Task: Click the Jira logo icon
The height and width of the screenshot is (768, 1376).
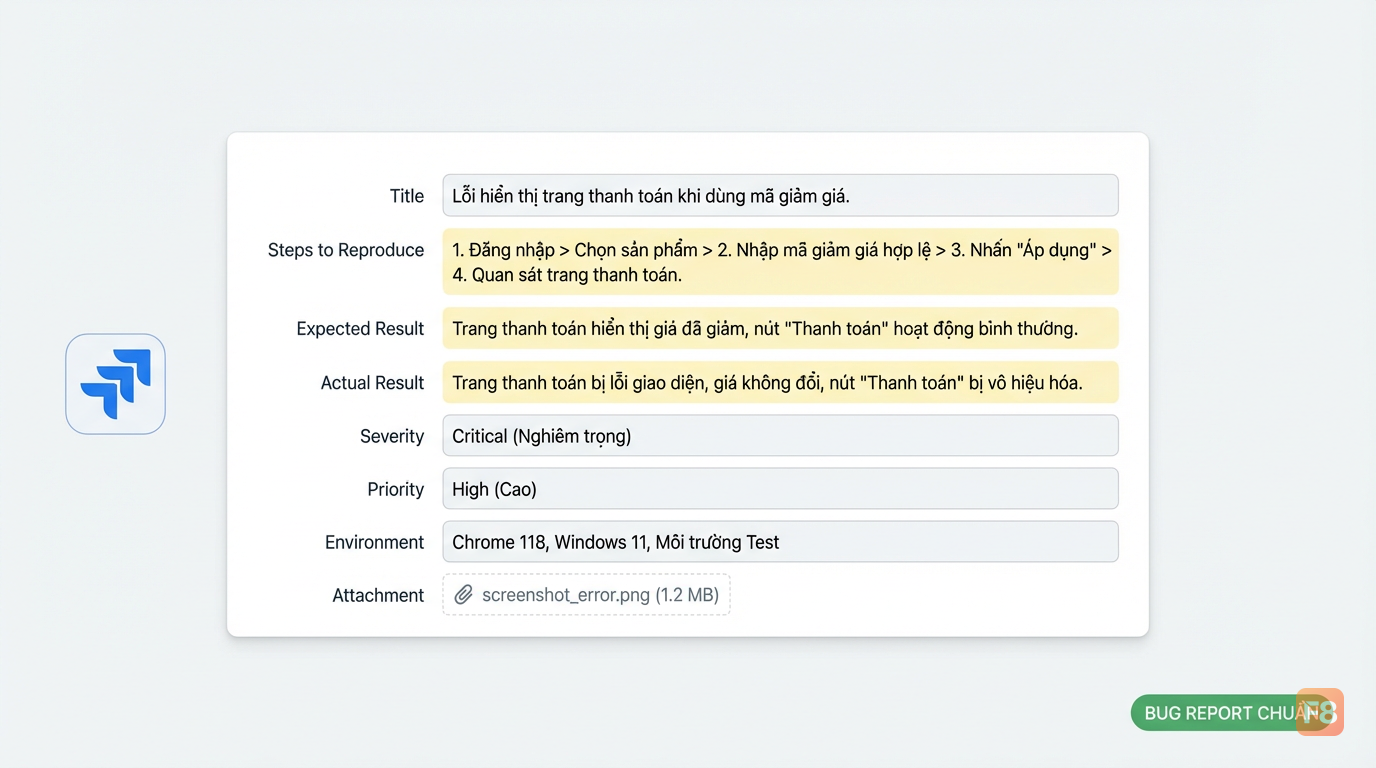Action: pos(115,384)
